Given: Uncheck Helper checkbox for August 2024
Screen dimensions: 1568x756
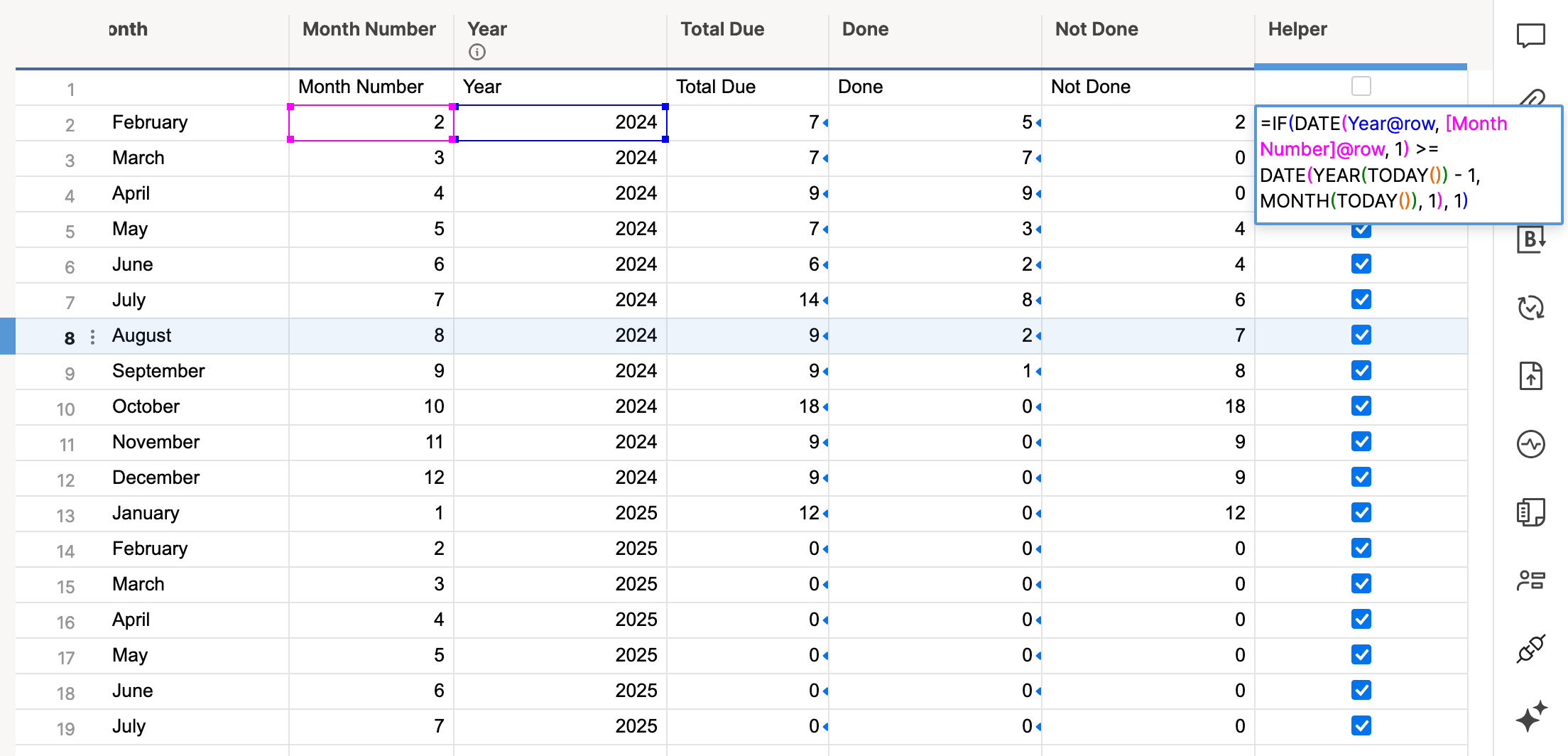Looking at the screenshot, I should coord(1361,335).
